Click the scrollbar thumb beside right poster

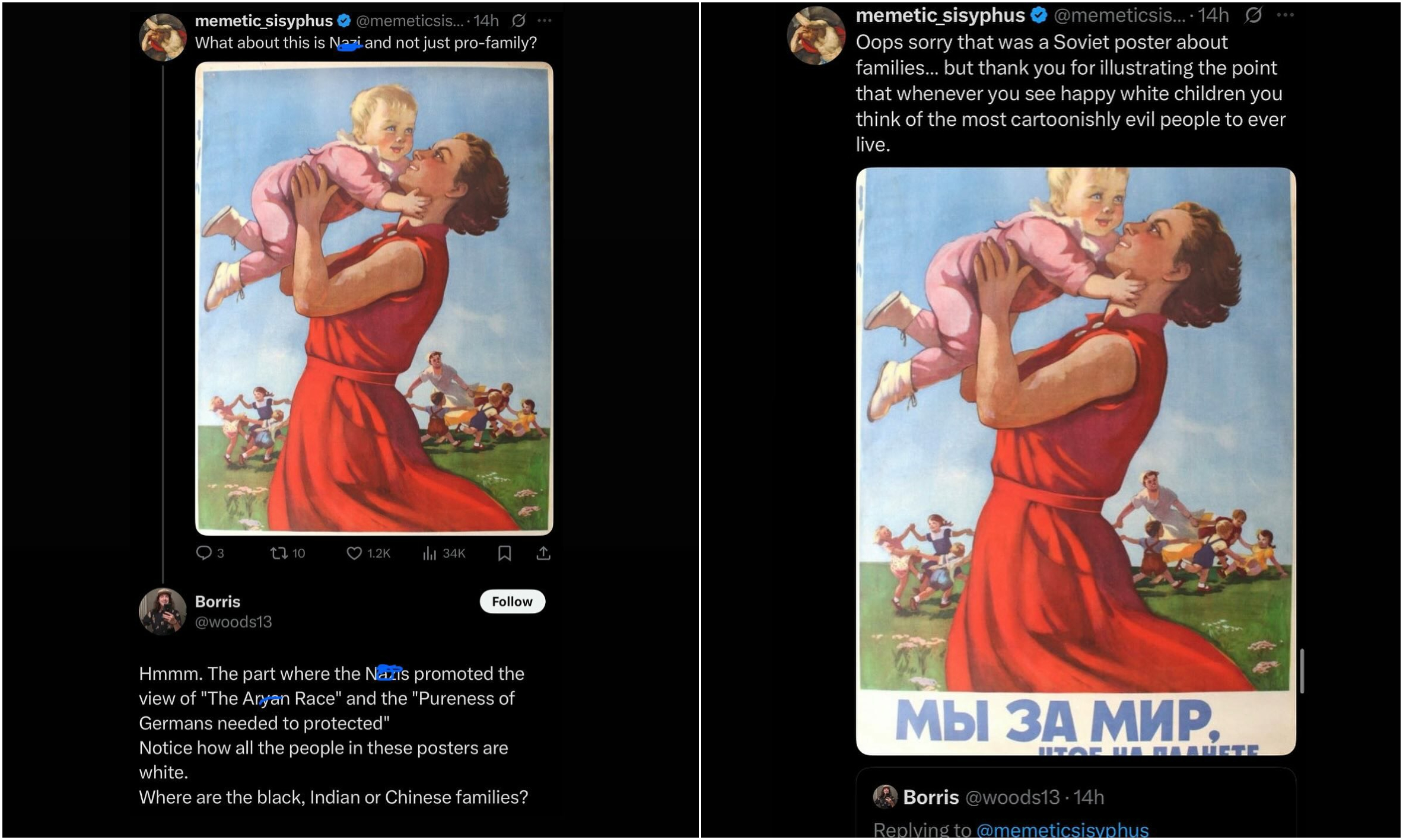point(1302,671)
